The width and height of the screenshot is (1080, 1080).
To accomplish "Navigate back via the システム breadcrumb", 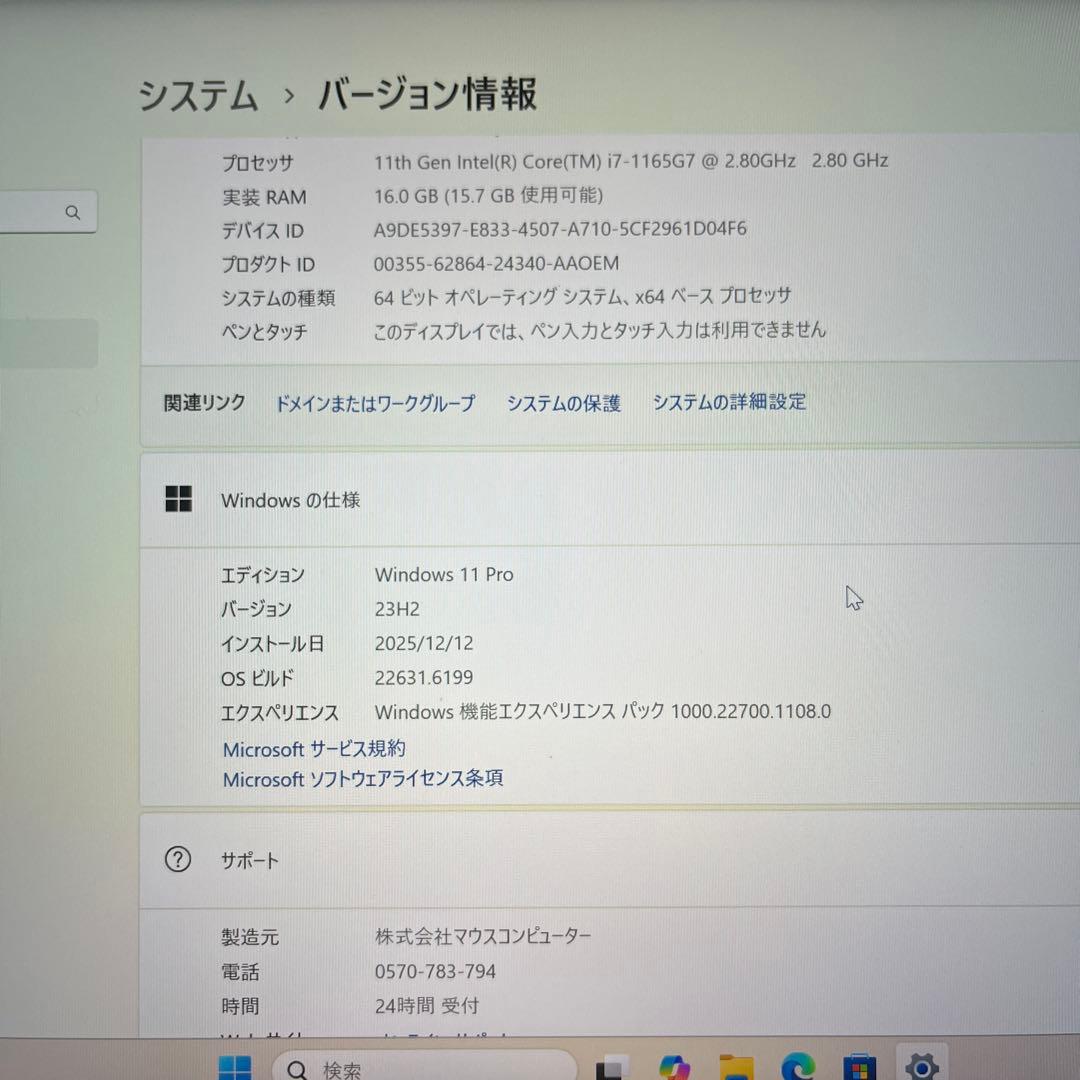I will click(x=196, y=94).
